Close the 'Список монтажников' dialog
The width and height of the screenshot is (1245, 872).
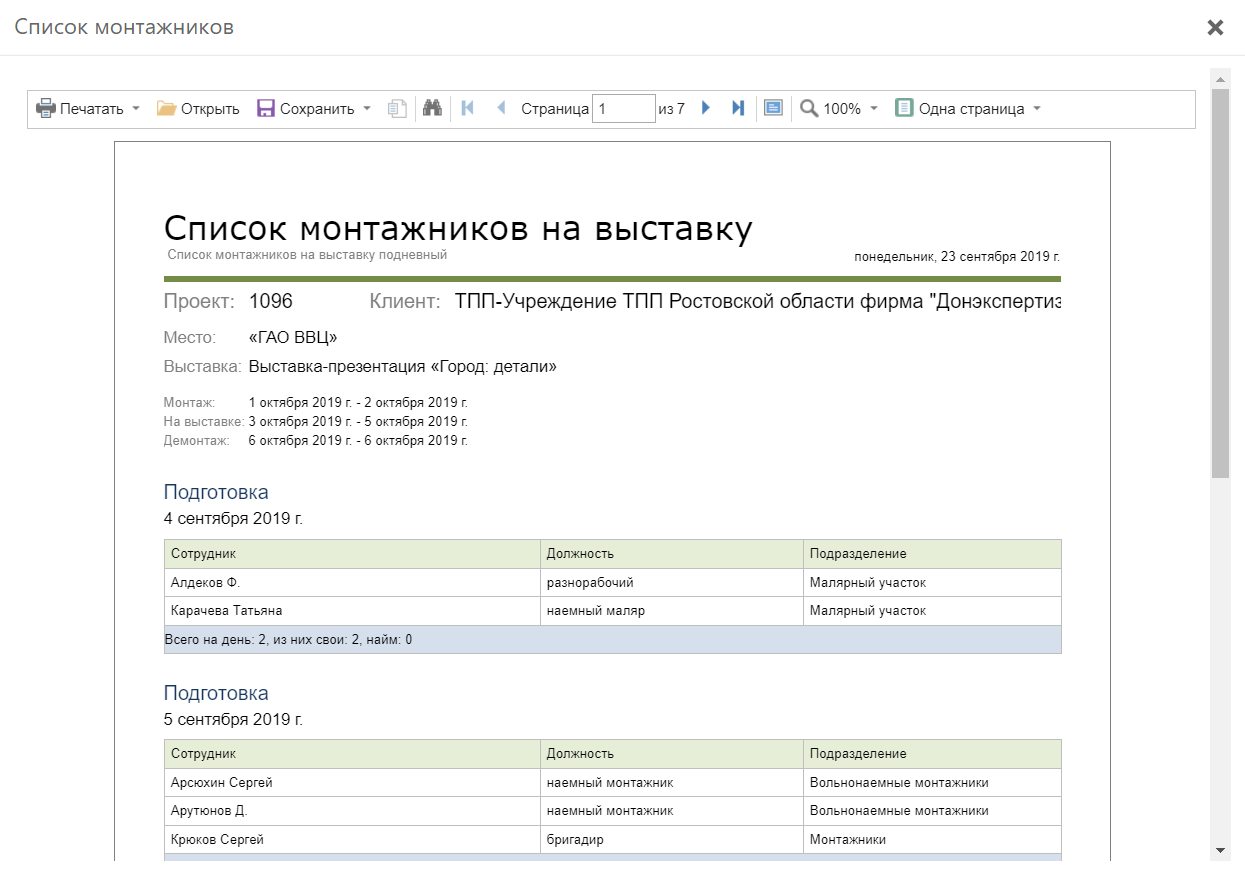[x=1215, y=28]
